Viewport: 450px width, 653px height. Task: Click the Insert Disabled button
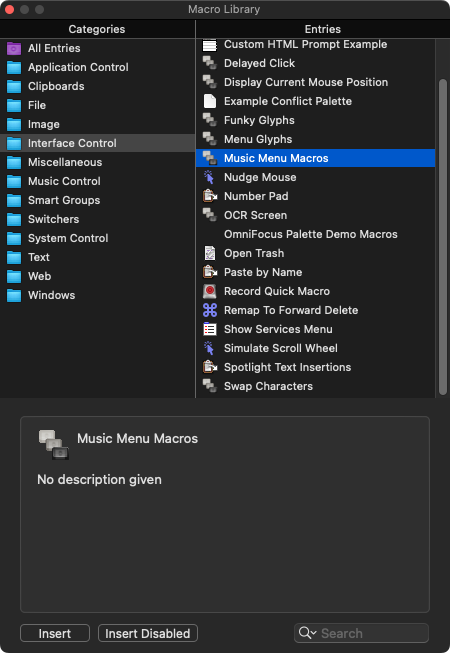(x=148, y=633)
